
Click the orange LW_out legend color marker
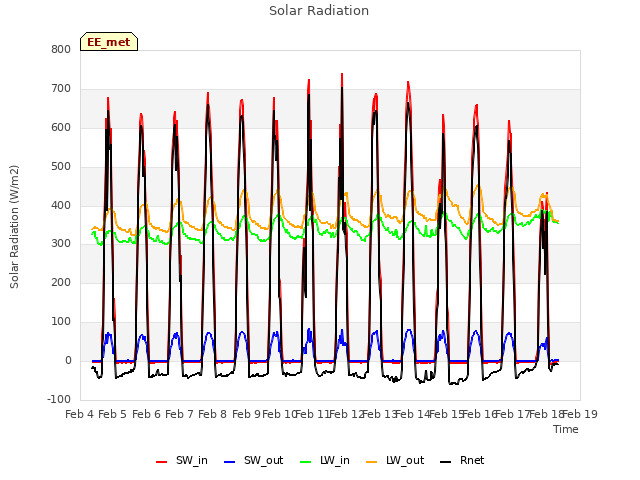pyautogui.click(x=372, y=462)
